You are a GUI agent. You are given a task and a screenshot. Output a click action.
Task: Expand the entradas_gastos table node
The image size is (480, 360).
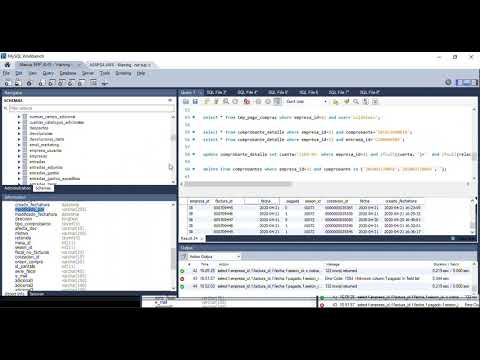coord(19,173)
